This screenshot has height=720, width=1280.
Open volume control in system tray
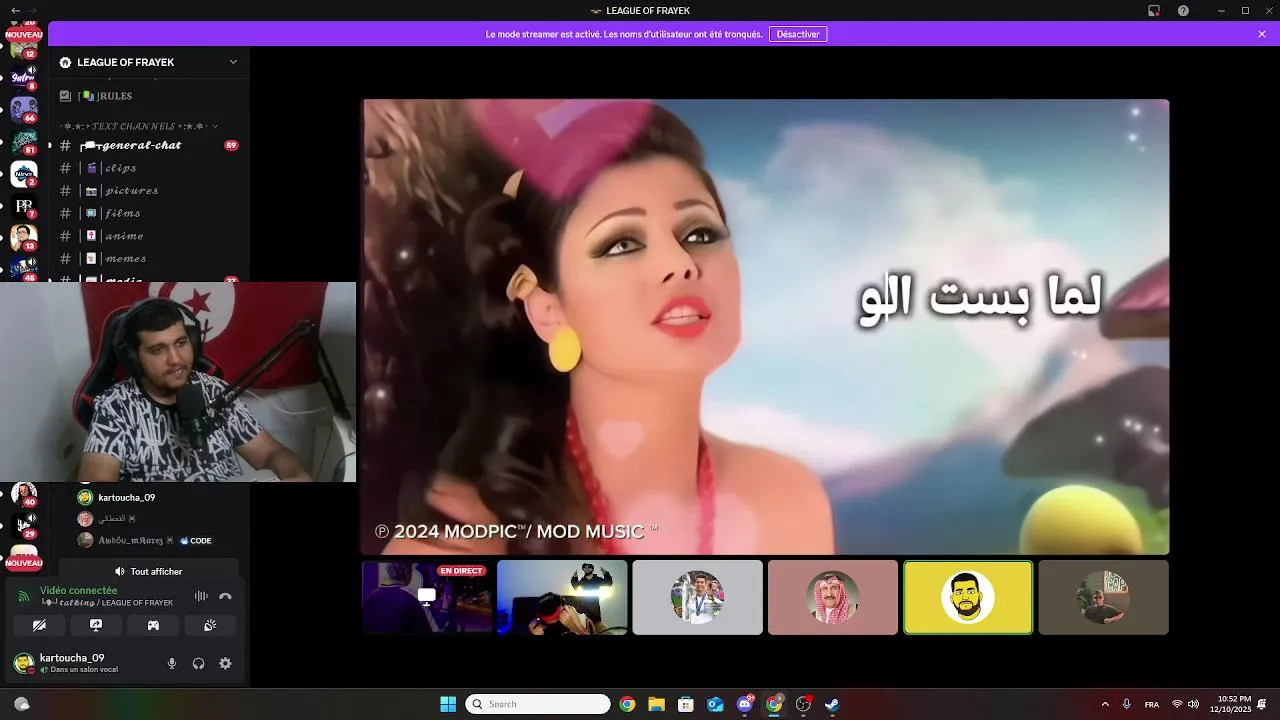pyautogui.click(x=1193, y=704)
